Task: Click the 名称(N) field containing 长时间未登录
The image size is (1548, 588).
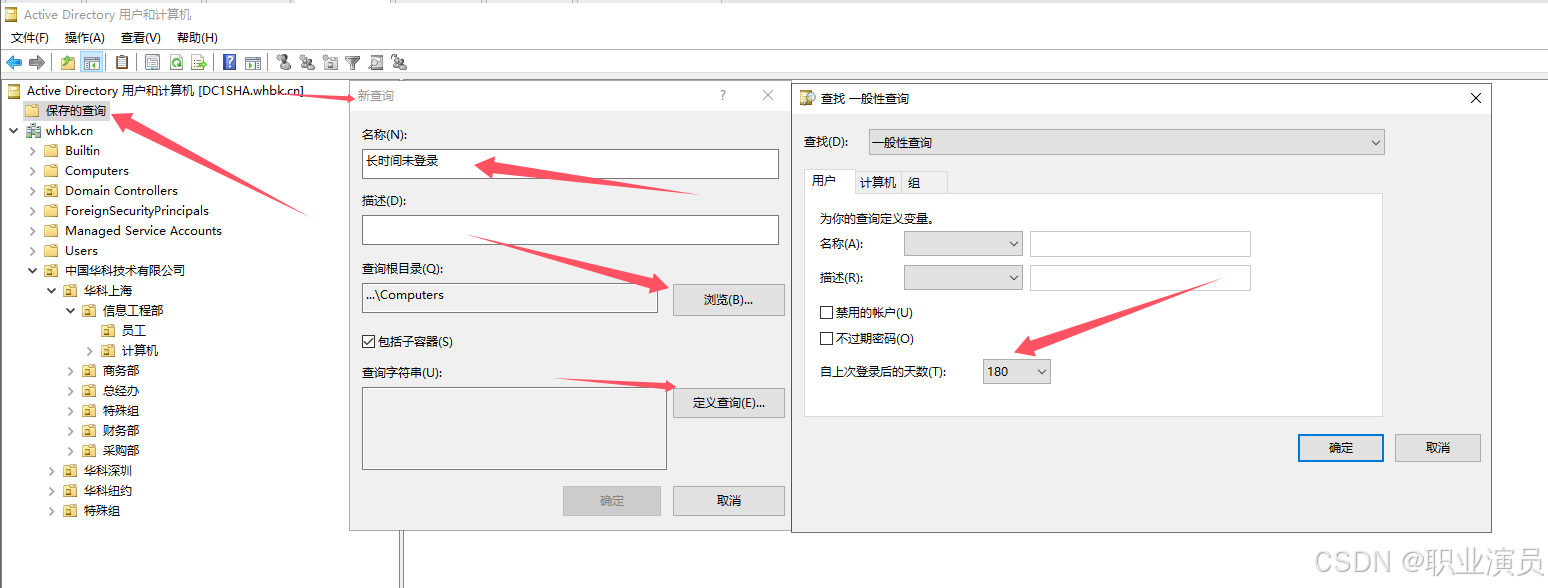Action: [x=570, y=164]
